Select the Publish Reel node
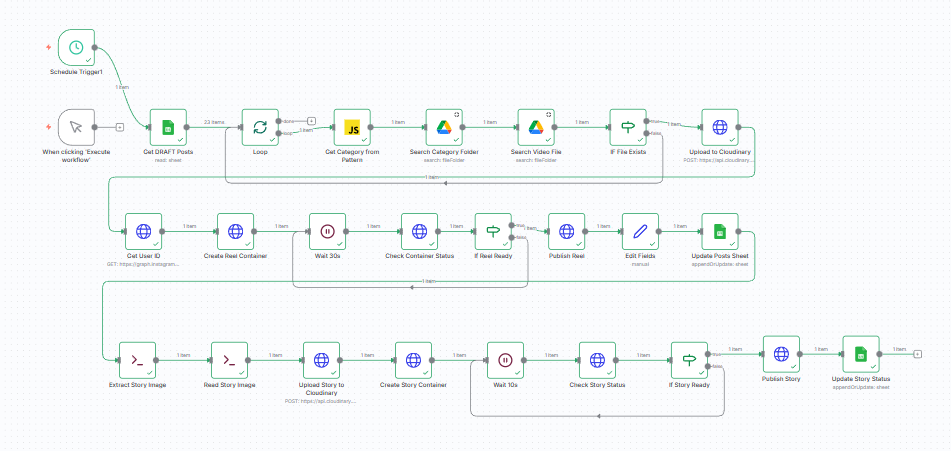The image size is (951, 451). [x=567, y=231]
